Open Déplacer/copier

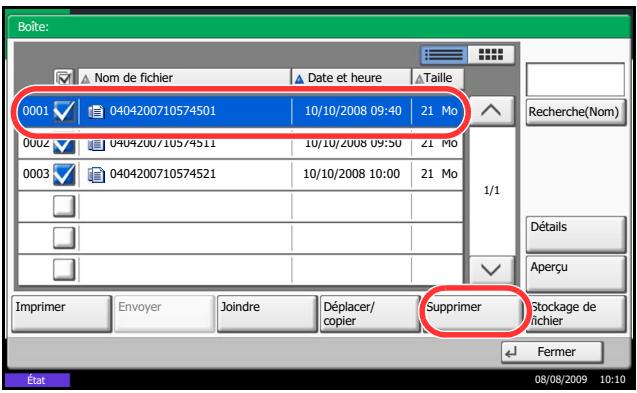[x=370, y=314]
